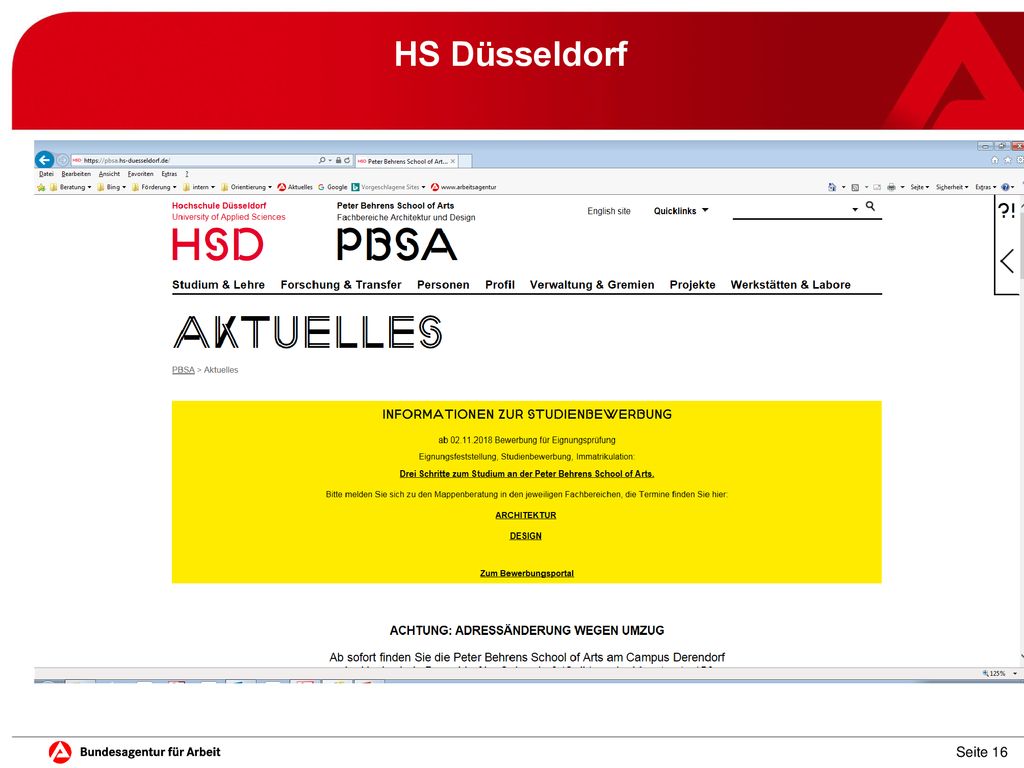Click the browser Back arrow button
Viewport: 1024px width, 768px height.
pyautogui.click(x=44, y=160)
